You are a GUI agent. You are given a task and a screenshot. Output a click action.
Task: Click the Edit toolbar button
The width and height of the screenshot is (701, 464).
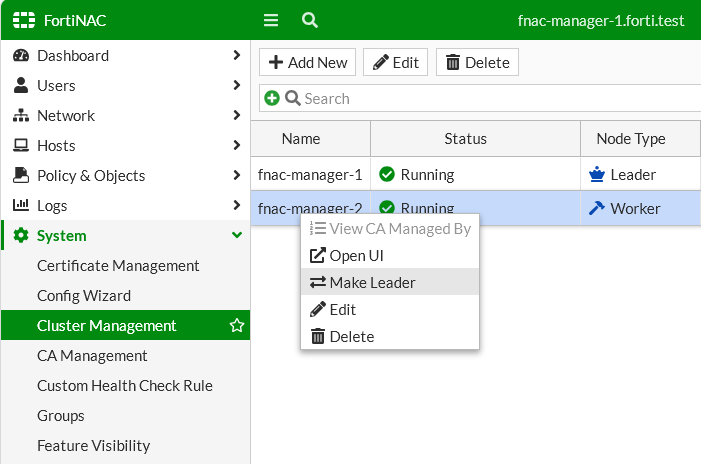point(395,62)
